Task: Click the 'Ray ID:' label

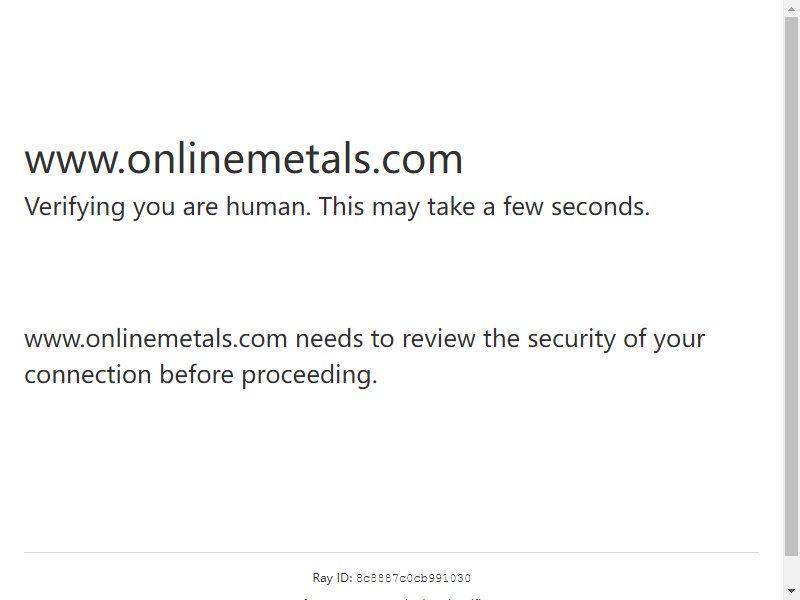Action: pyautogui.click(x=333, y=578)
